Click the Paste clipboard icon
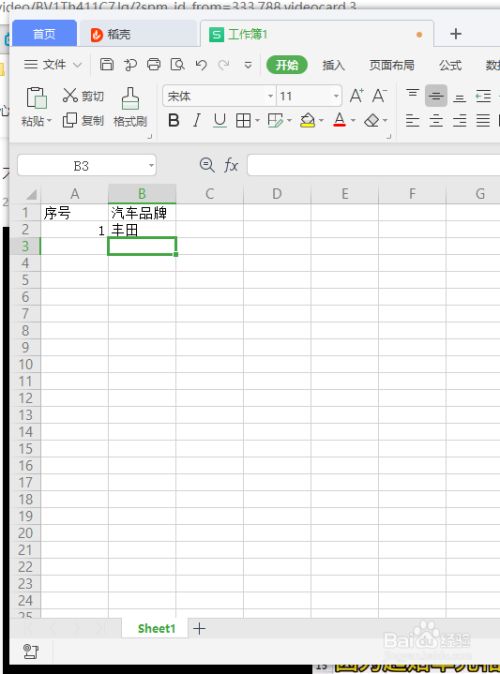This screenshot has width=500, height=674. tap(37, 97)
